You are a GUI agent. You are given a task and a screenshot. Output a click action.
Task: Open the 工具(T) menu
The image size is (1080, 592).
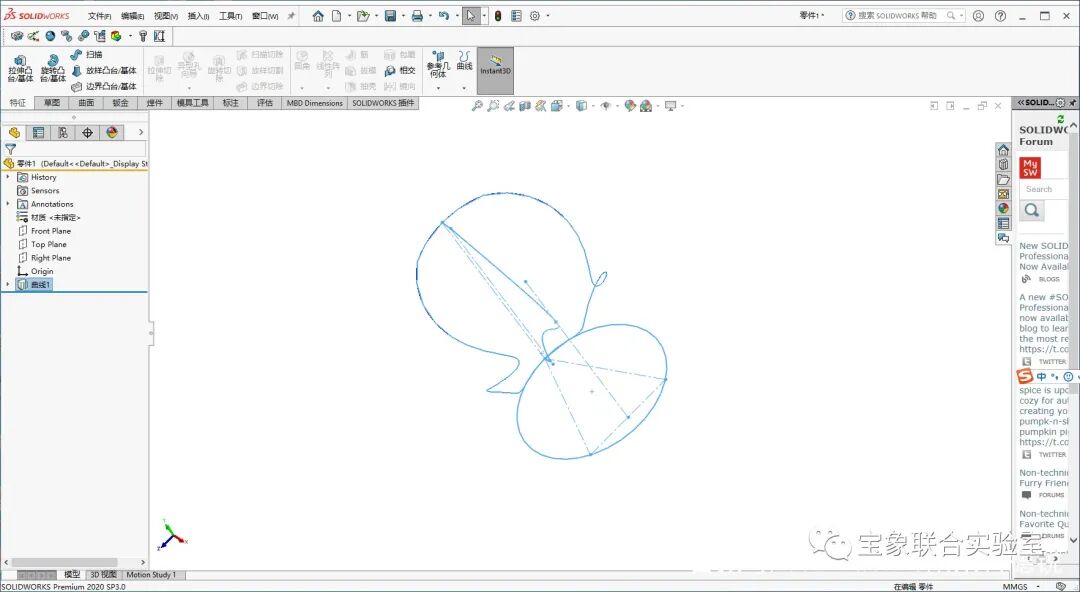pos(231,16)
